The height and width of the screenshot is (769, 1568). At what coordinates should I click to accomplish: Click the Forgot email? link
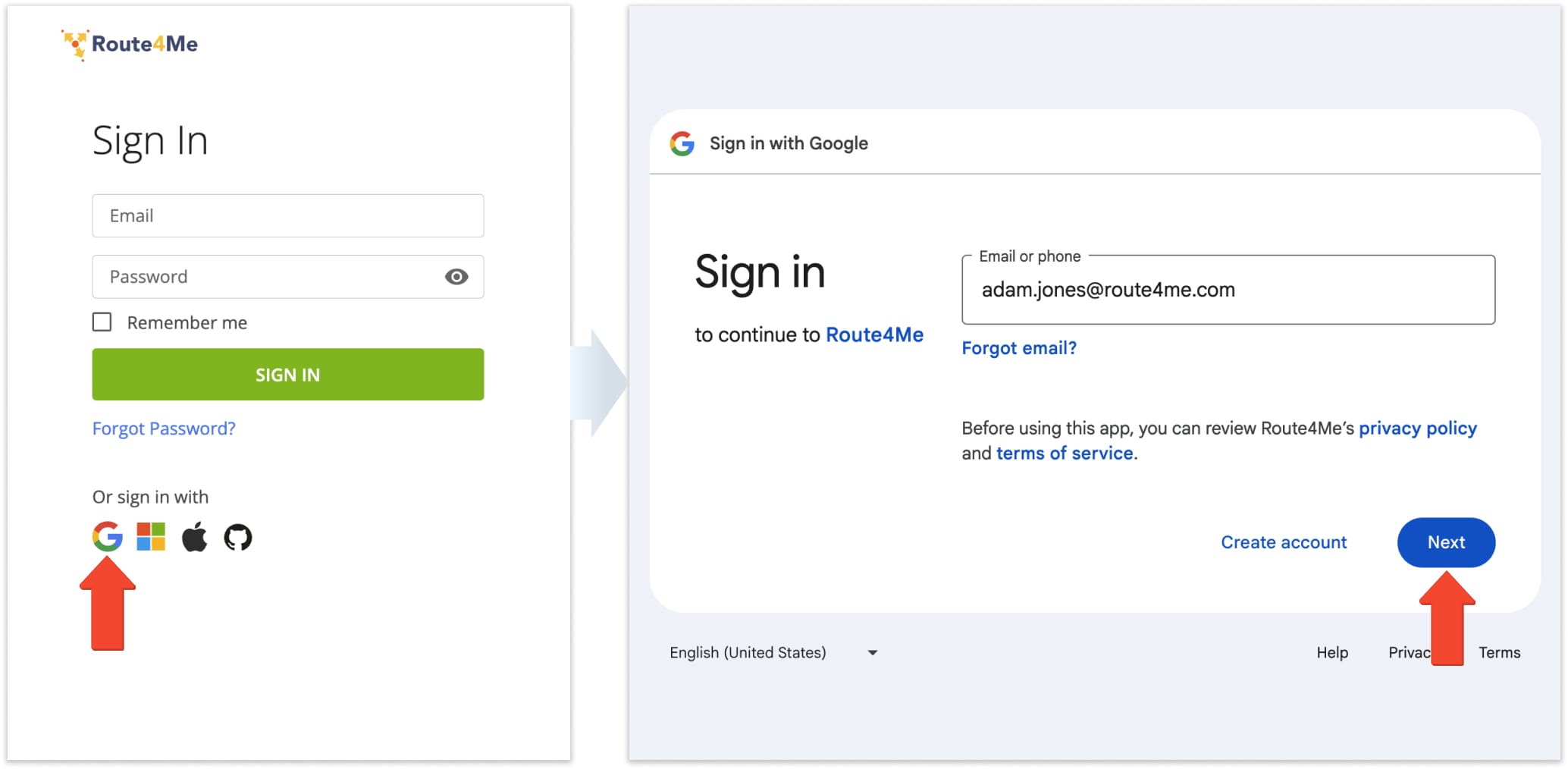[x=1018, y=348]
